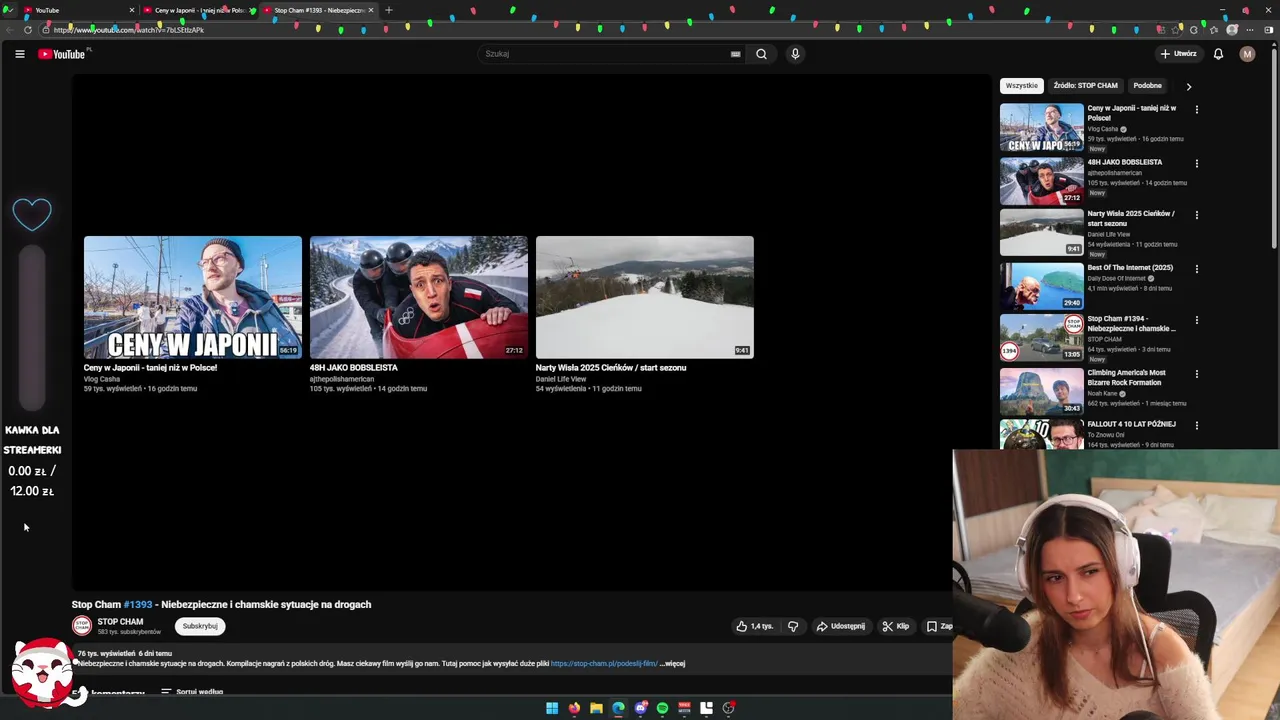1280x720 pixels.
Task: Click the Subskrybuj button
Action: 200,626
